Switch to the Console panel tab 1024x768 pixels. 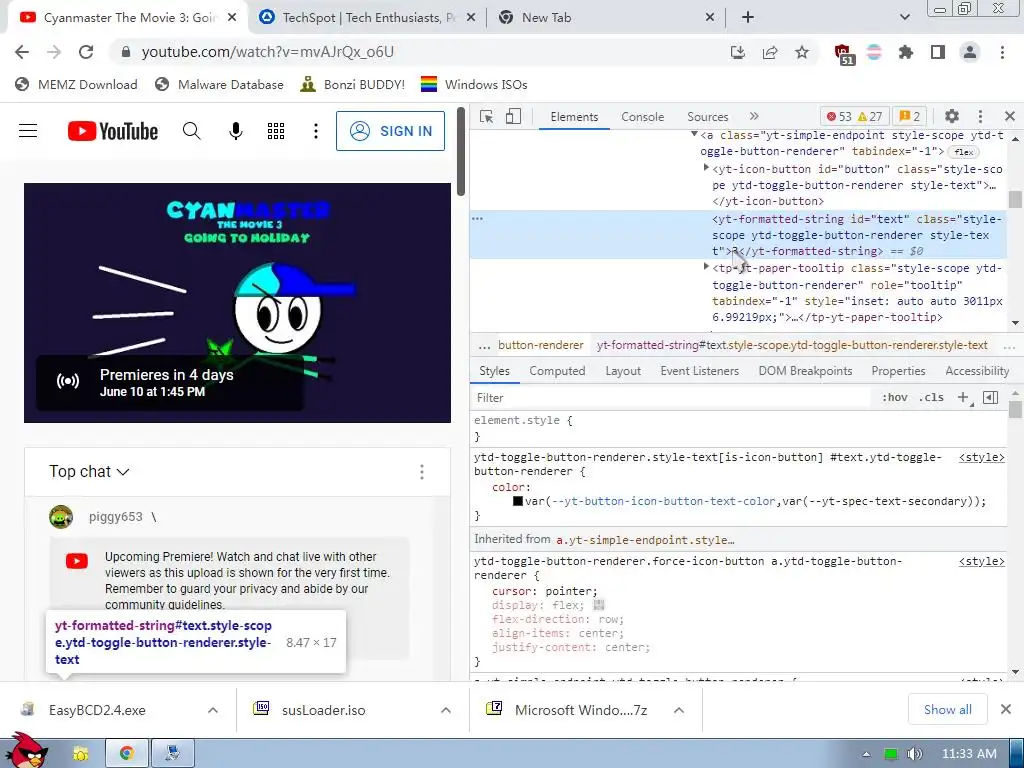click(x=643, y=116)
